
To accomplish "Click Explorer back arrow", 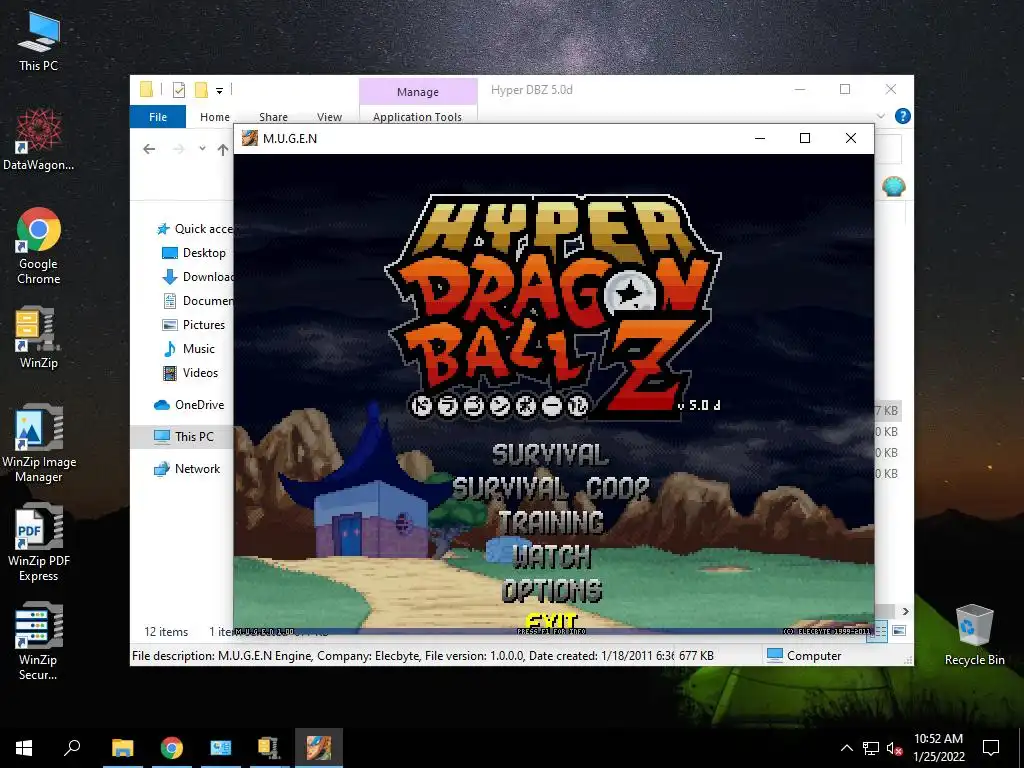I will [149, 149].
